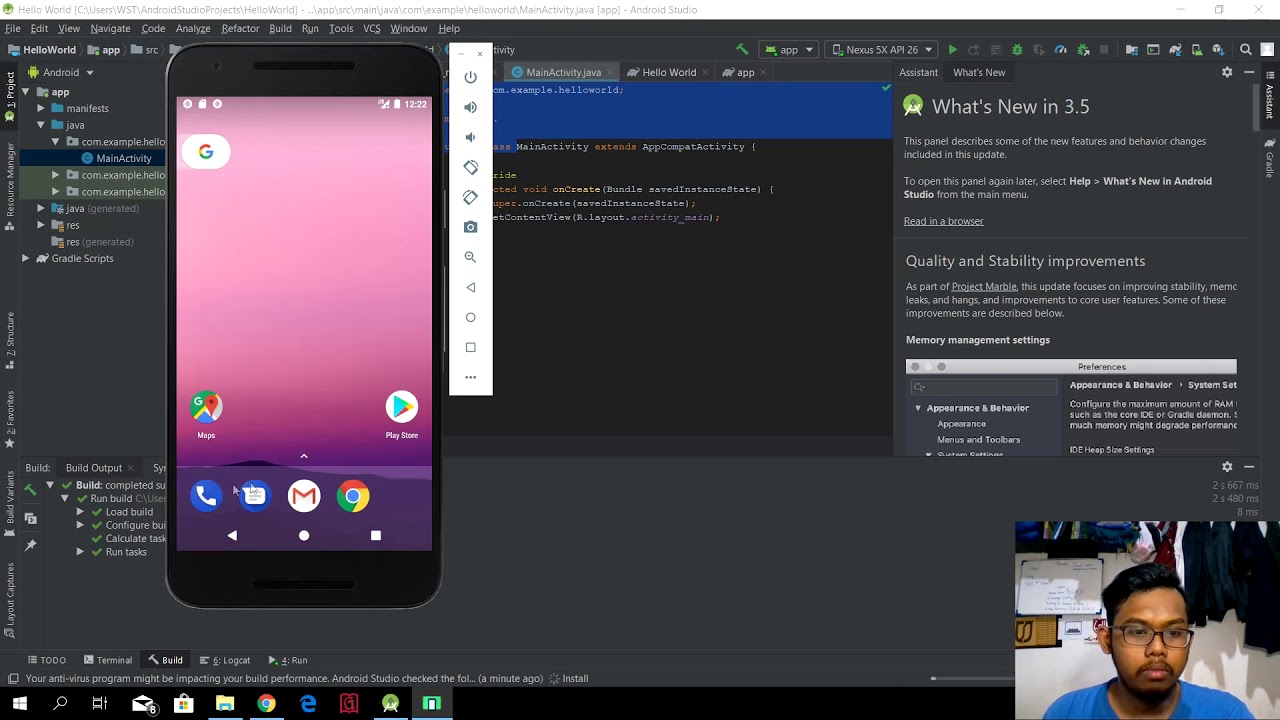The width and height of the screenshot is (1280, 720).
Task: Open the Profiler gauge icon in toolbar
Action: (1060, 49)
